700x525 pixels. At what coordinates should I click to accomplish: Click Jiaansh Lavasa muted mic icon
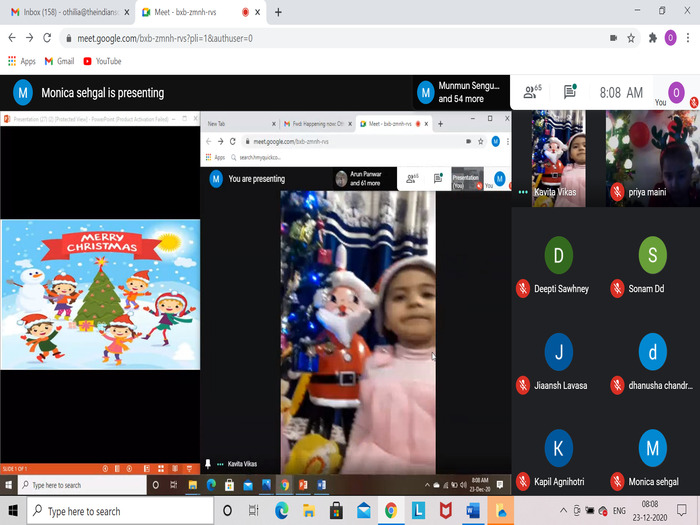(523, 385)
